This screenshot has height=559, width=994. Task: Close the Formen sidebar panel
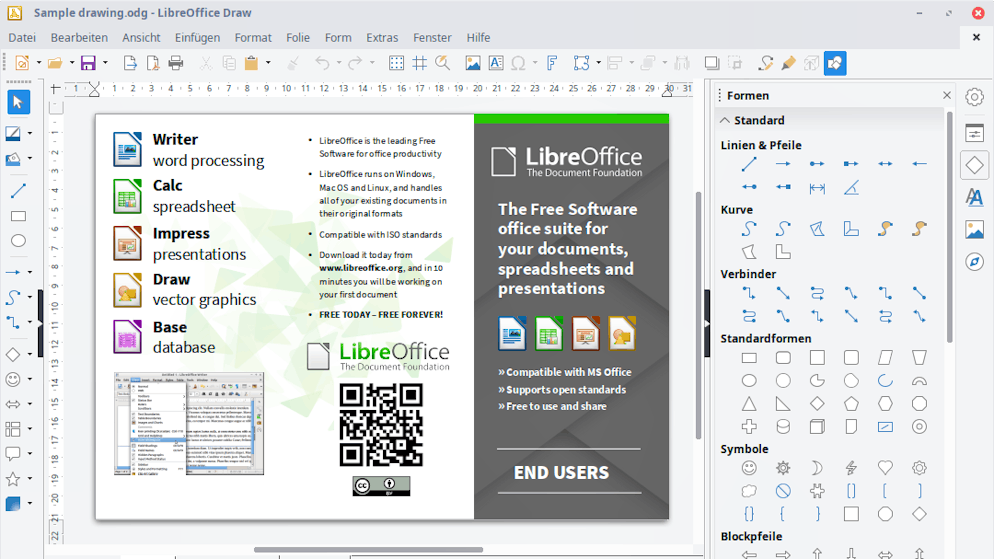coord(947,95)
